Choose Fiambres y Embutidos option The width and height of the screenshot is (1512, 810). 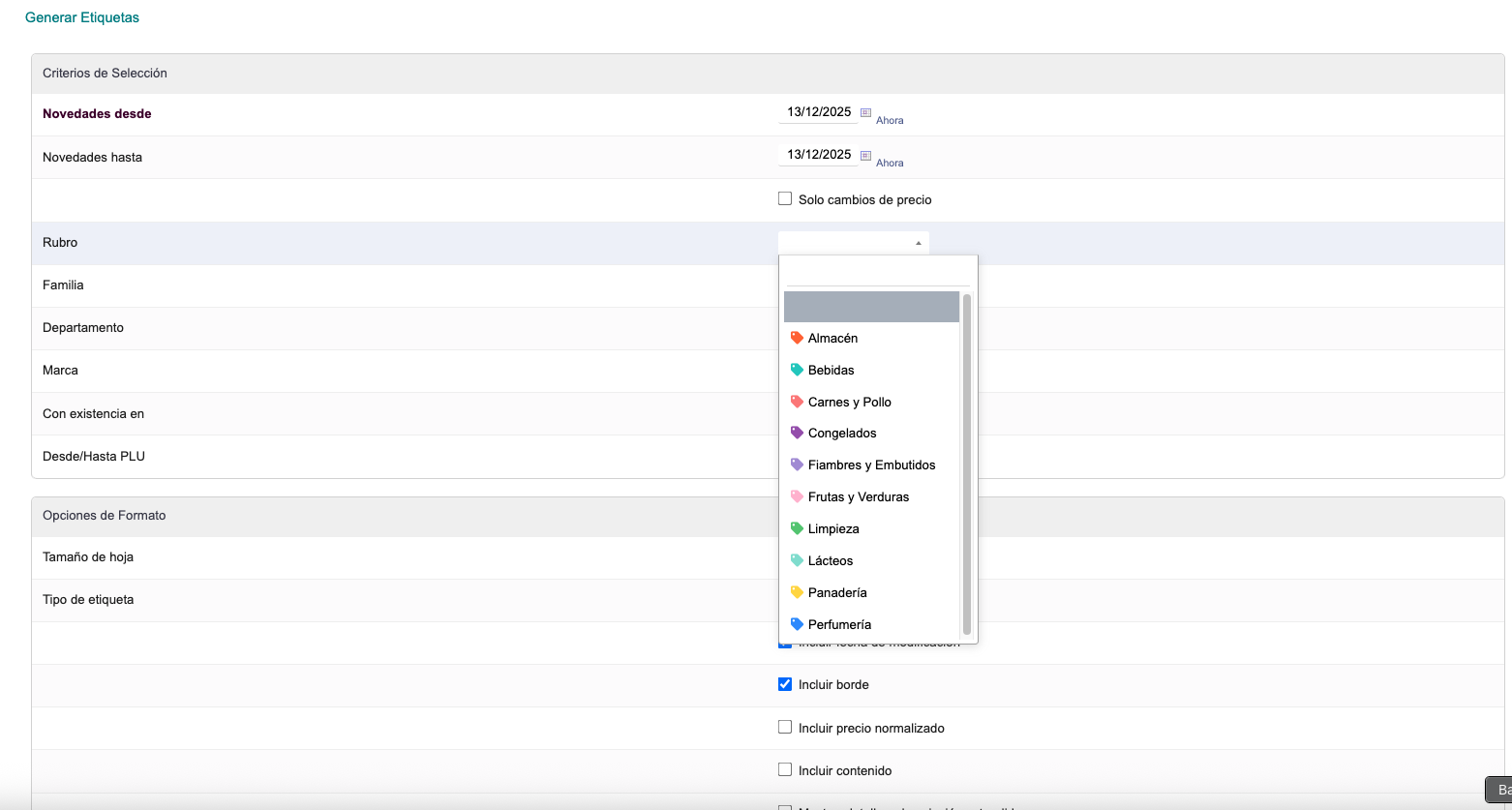point(871,465)
